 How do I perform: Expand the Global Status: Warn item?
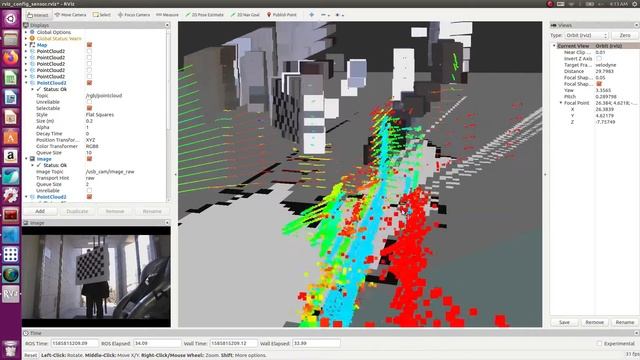(26, 38)
